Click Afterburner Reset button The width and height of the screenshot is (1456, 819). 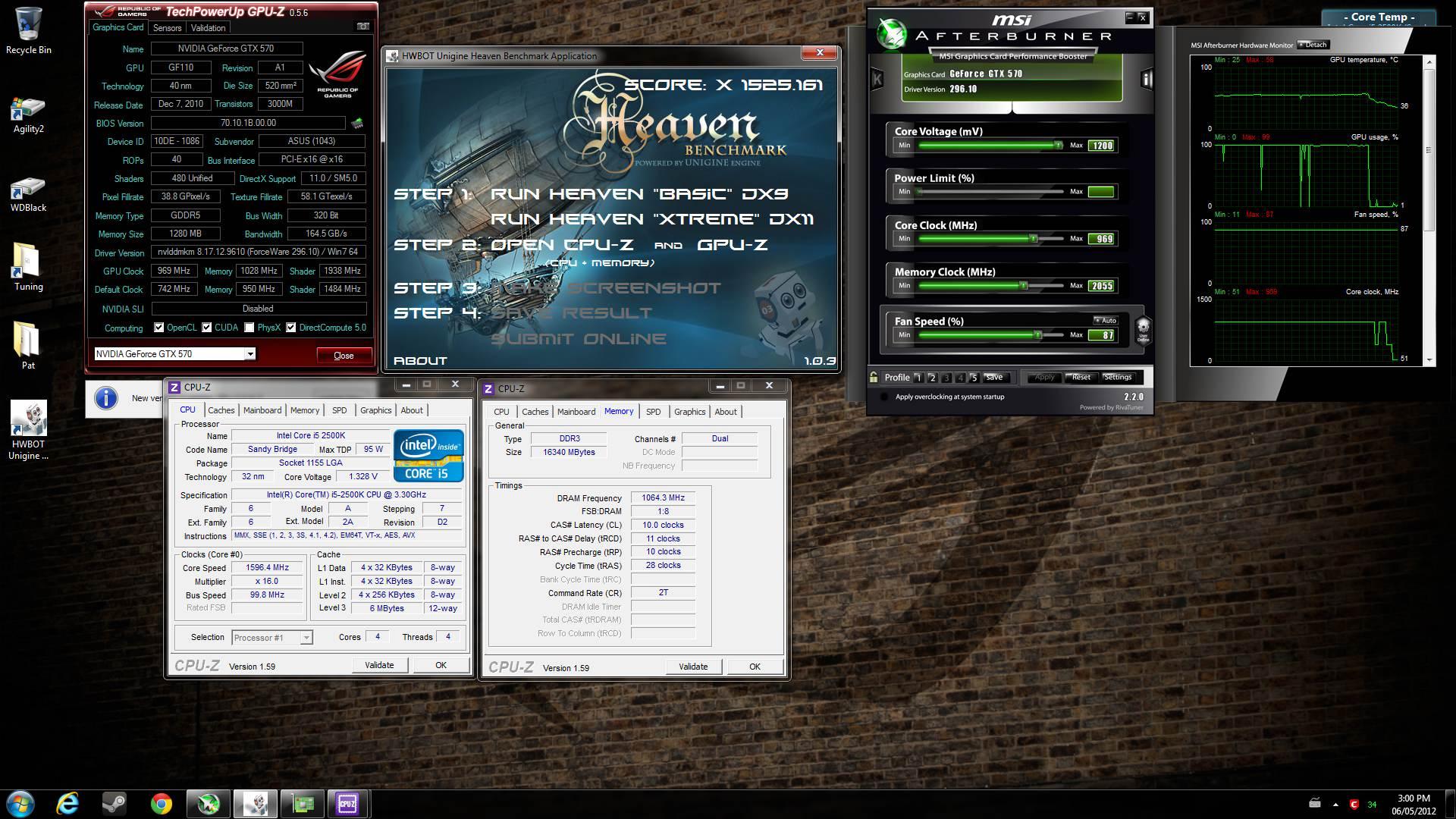point(1081,377)
